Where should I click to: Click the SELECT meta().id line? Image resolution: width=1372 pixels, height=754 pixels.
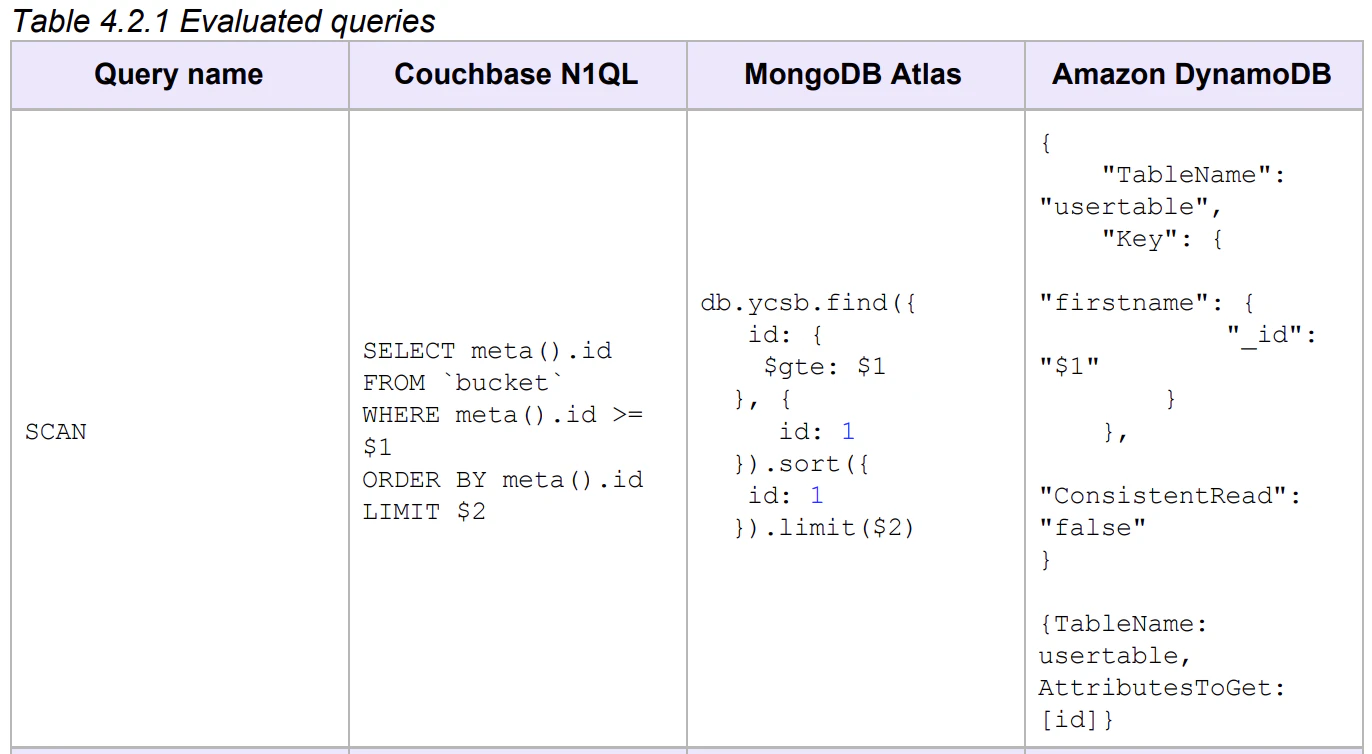(x=487, y=351)
